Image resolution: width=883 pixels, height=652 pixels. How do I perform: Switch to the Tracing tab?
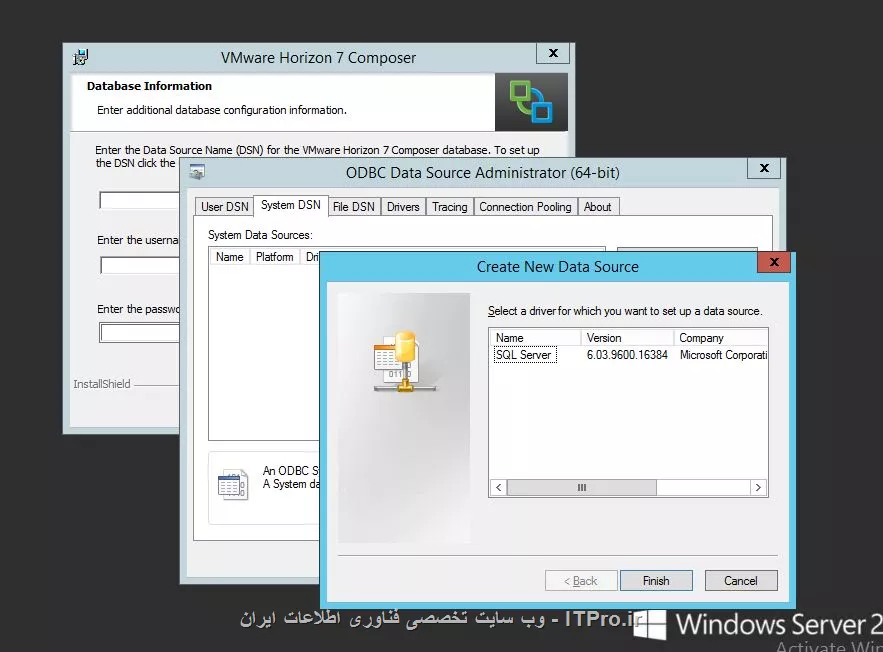450,207
